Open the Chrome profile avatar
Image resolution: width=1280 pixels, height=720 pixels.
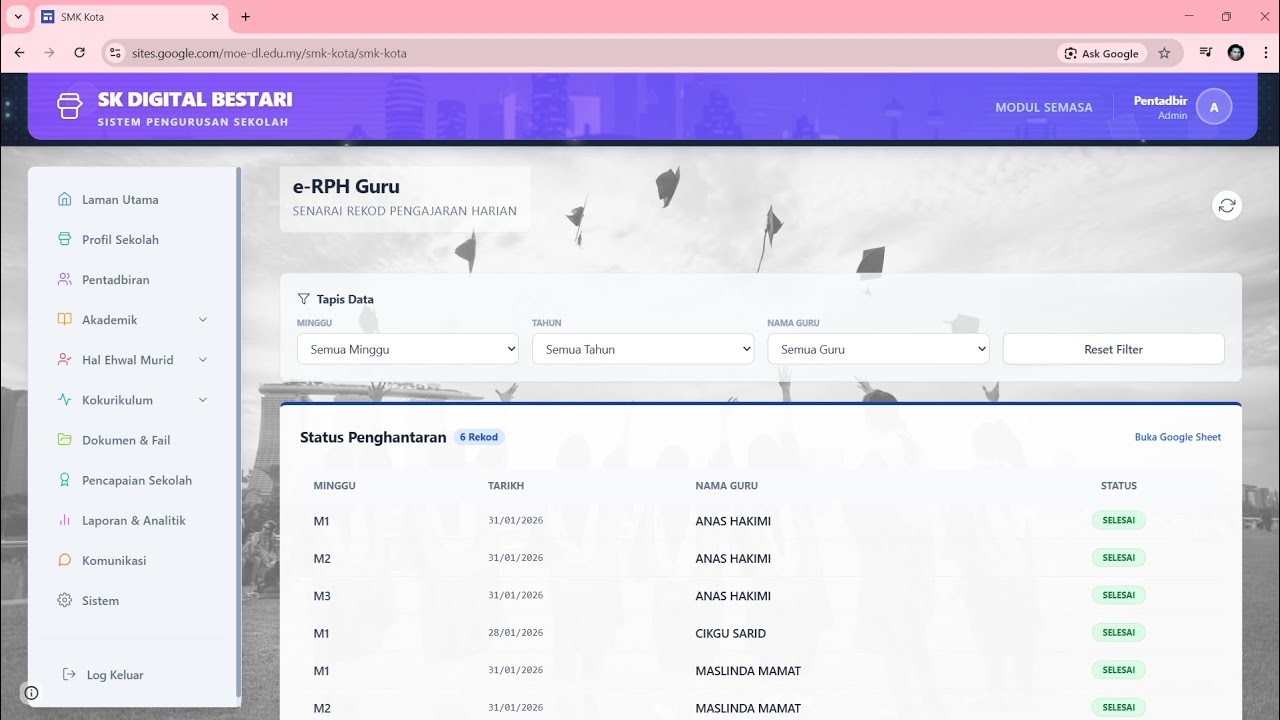(x=1236, y=53)
